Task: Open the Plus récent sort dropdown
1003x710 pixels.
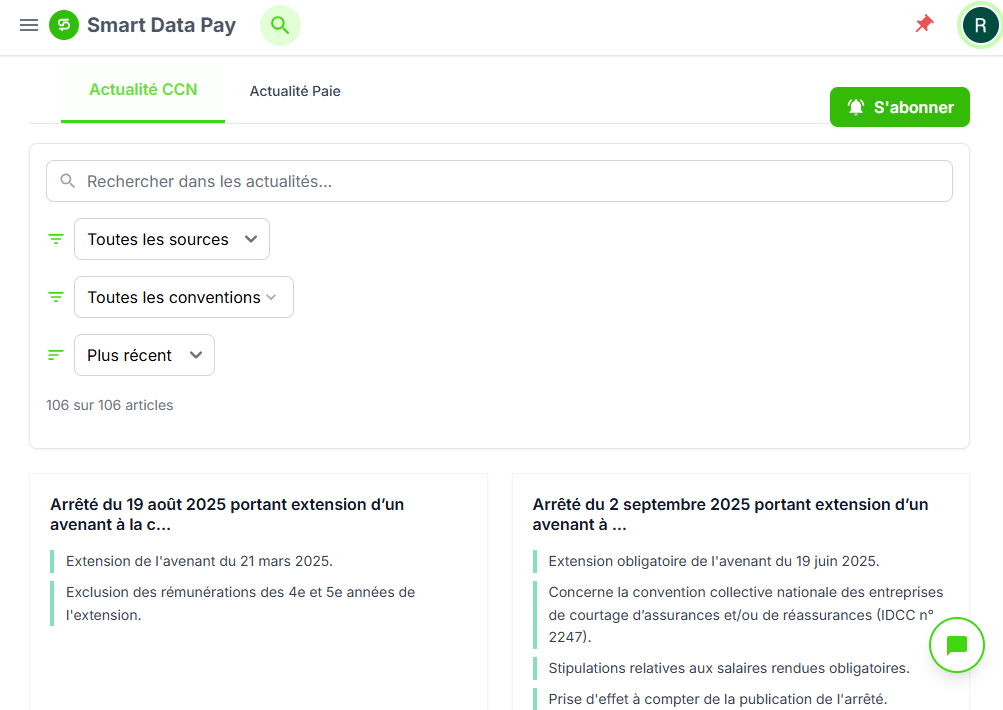Action: pyautogui.click(x=144, y=355)
